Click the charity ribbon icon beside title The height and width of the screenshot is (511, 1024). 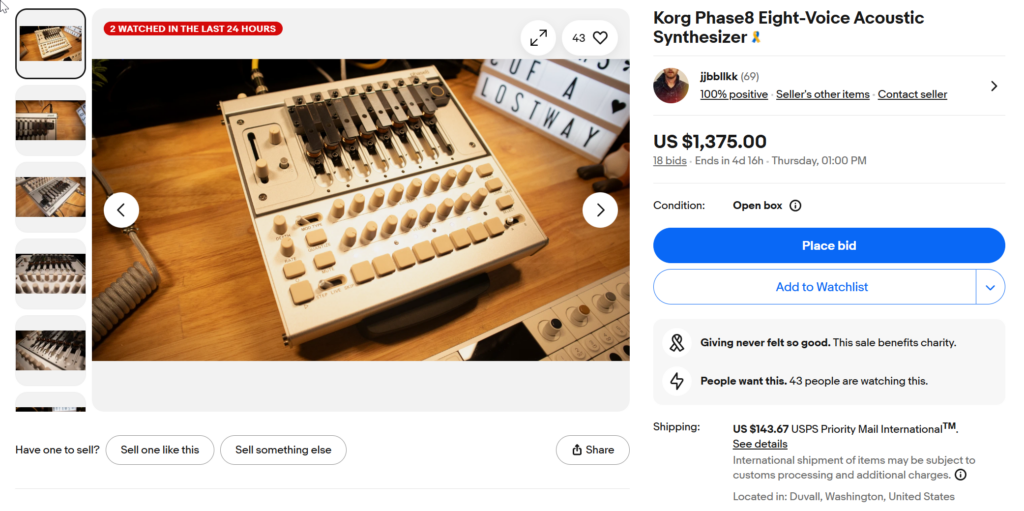[756, 38]
